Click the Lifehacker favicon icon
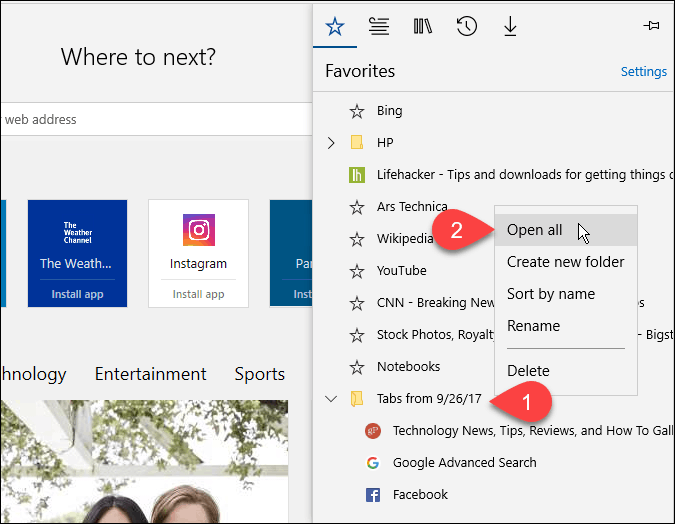The width and height of the screenshot is (675, 524). [357, 175]
